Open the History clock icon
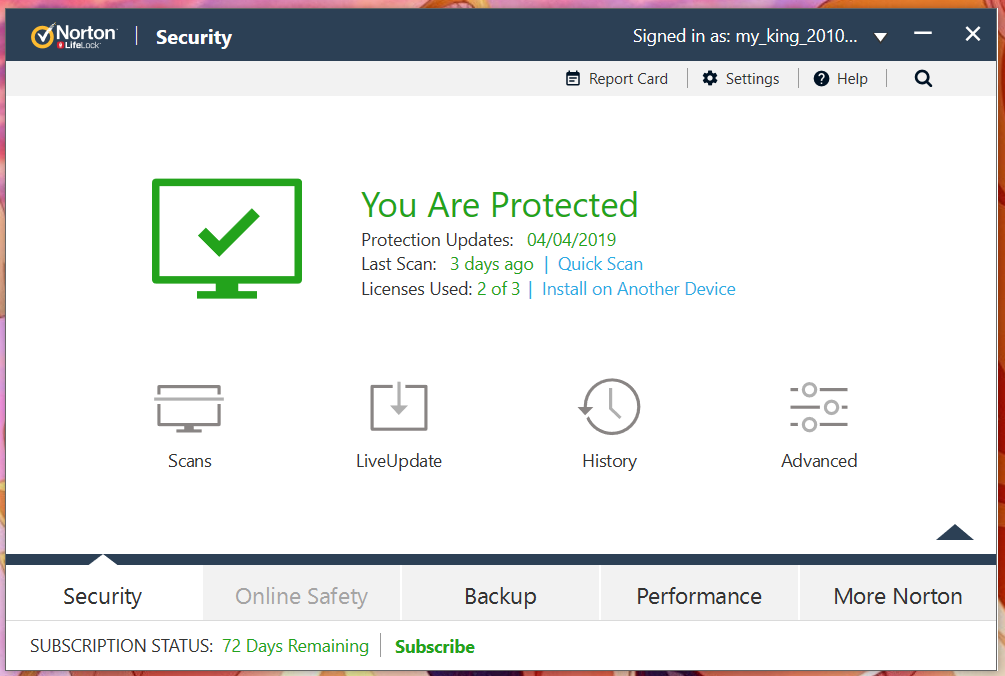Screen dimensions: 1005x676 [609, 406]
